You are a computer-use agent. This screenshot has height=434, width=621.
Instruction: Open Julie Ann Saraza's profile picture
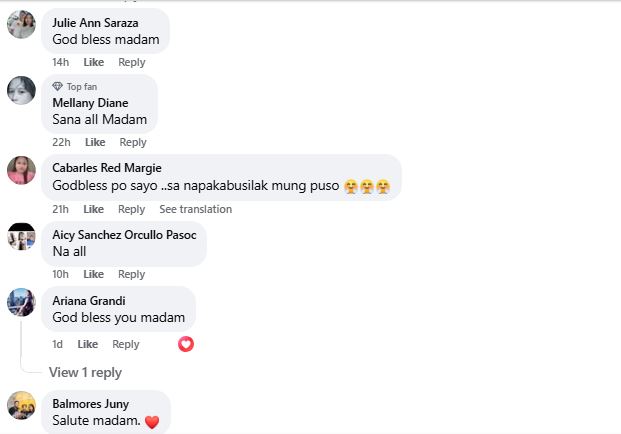pos(21,24)
